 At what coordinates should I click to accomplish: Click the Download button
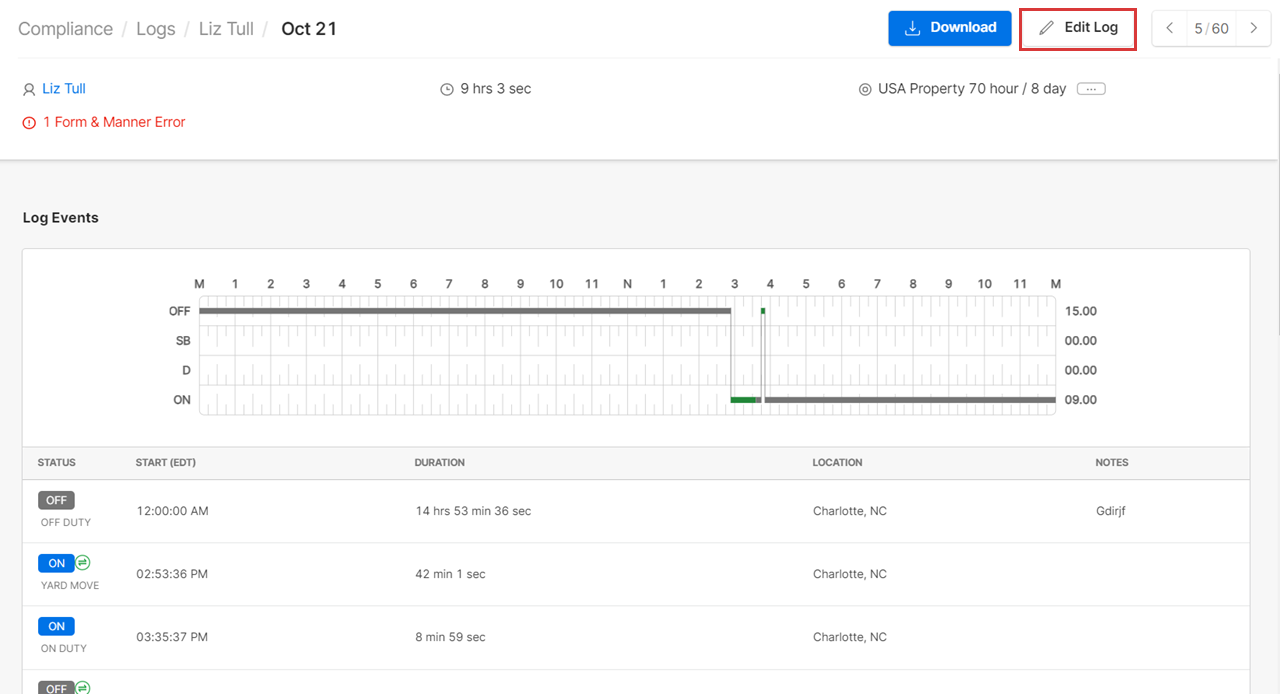pyautogui.click(x=948, y=28)
